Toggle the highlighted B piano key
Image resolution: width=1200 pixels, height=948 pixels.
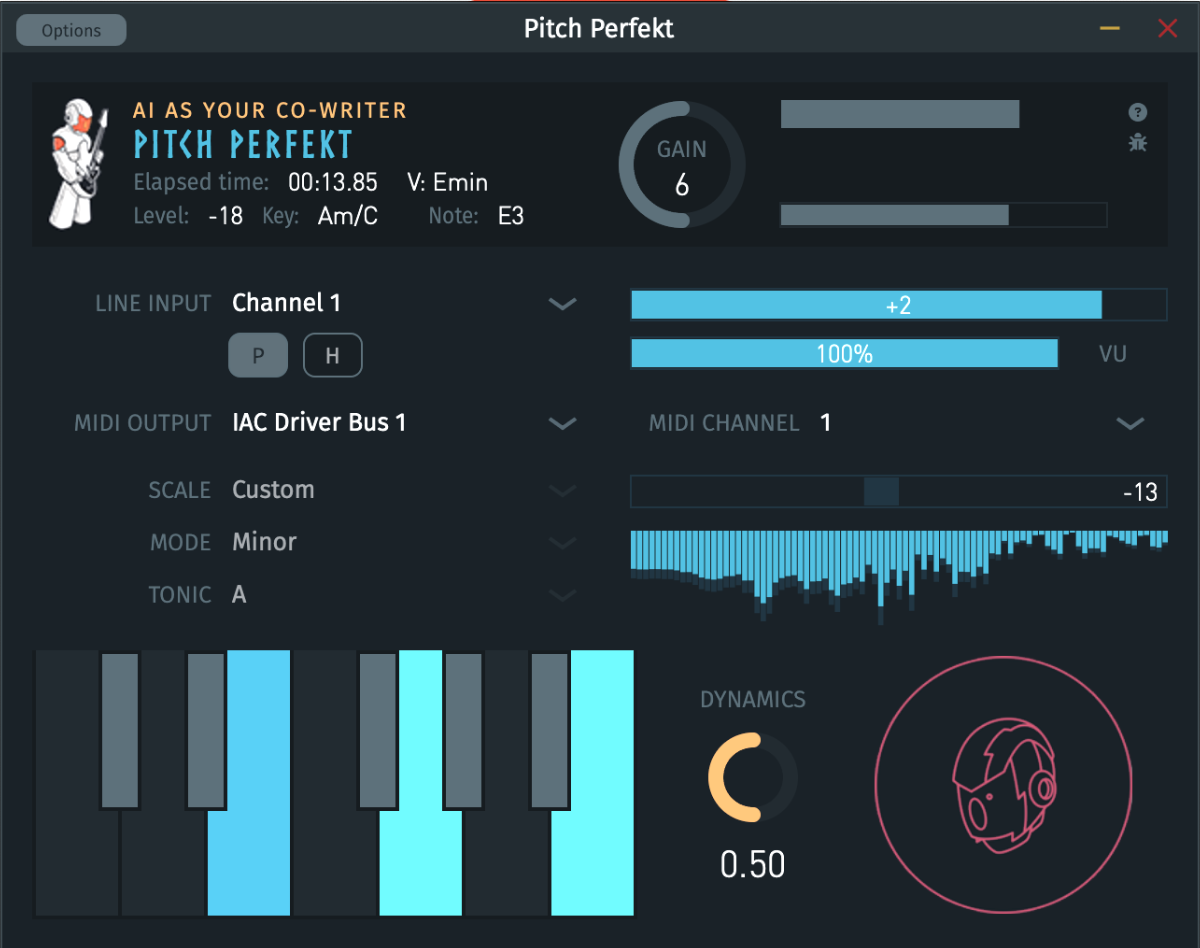pos(593,862)
